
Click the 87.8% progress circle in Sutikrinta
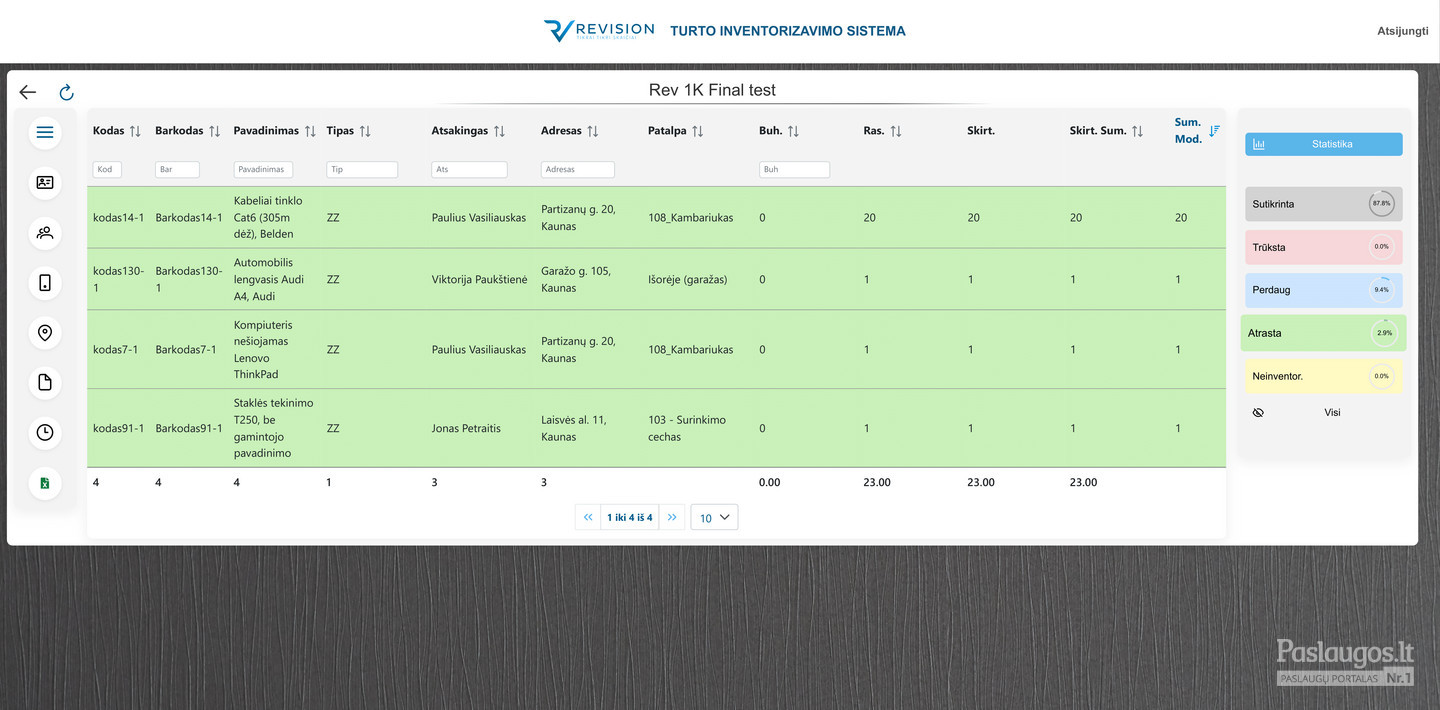1382,204
